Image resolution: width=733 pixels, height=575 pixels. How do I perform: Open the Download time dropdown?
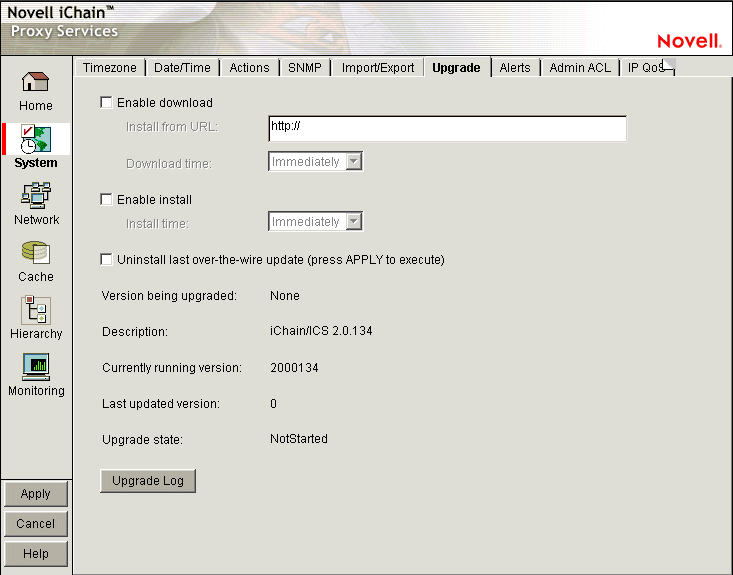[316, 162]
